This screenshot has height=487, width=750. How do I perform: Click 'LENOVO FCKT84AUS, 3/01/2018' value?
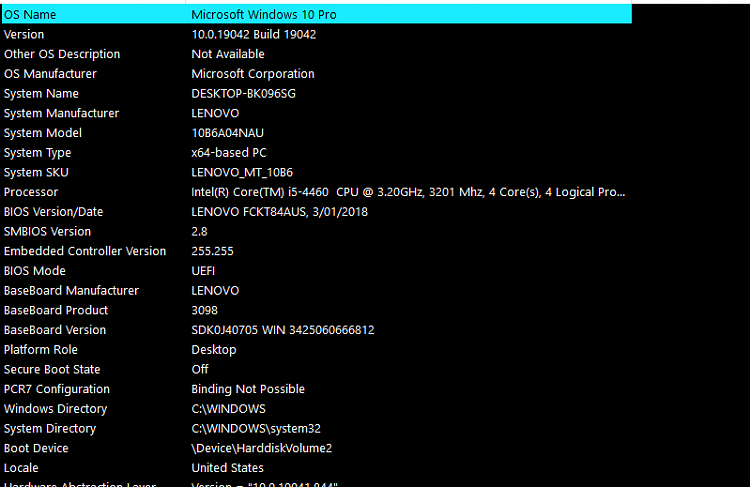pyautogui.click(x=279, y=212)
